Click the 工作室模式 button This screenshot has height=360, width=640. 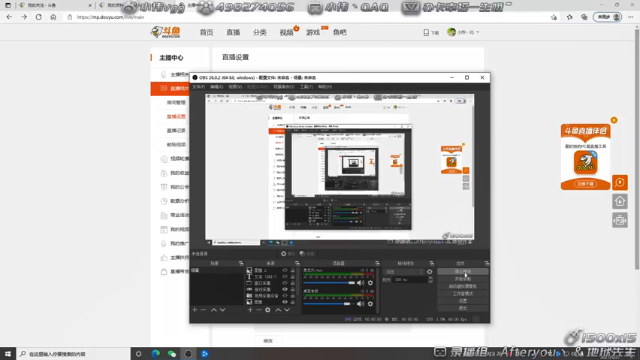[x=462, y=293]
